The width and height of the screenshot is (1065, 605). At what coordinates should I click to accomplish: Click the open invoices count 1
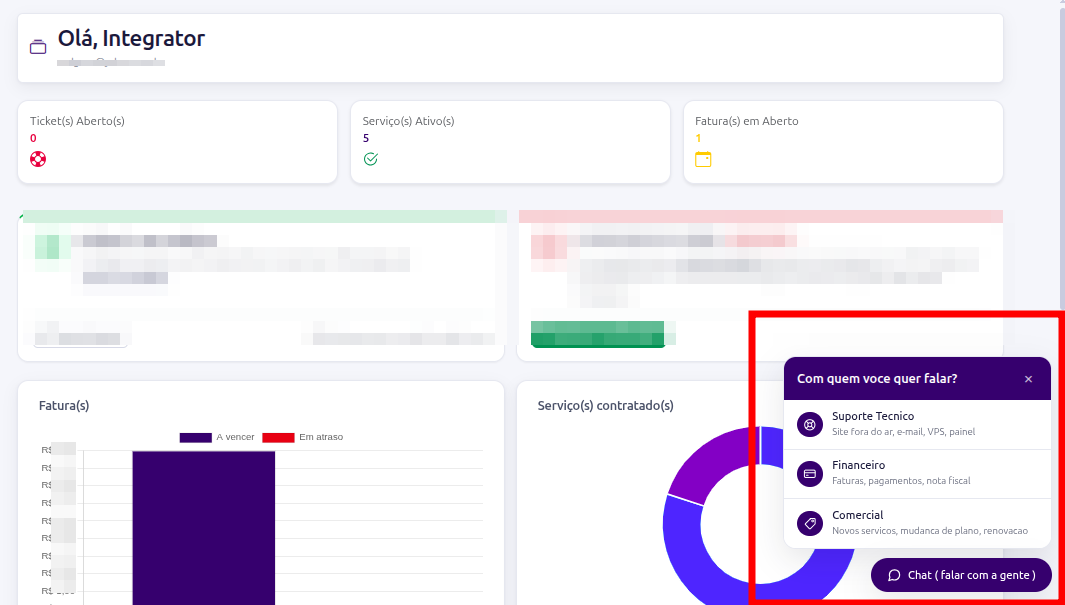tap(698, 139)
